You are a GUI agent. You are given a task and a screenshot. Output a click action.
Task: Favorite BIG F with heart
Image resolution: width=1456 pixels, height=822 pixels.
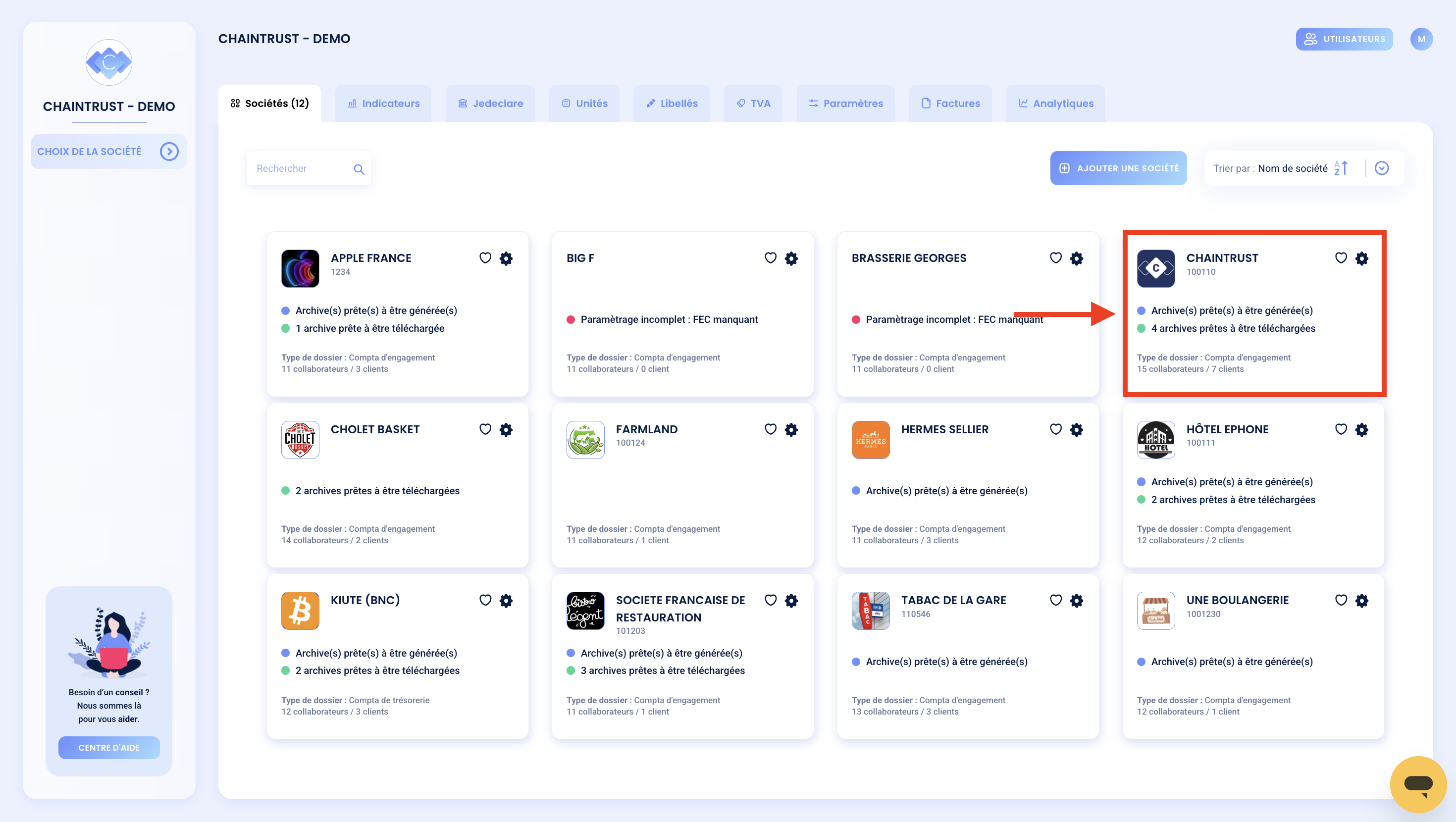tap(771, 258)
